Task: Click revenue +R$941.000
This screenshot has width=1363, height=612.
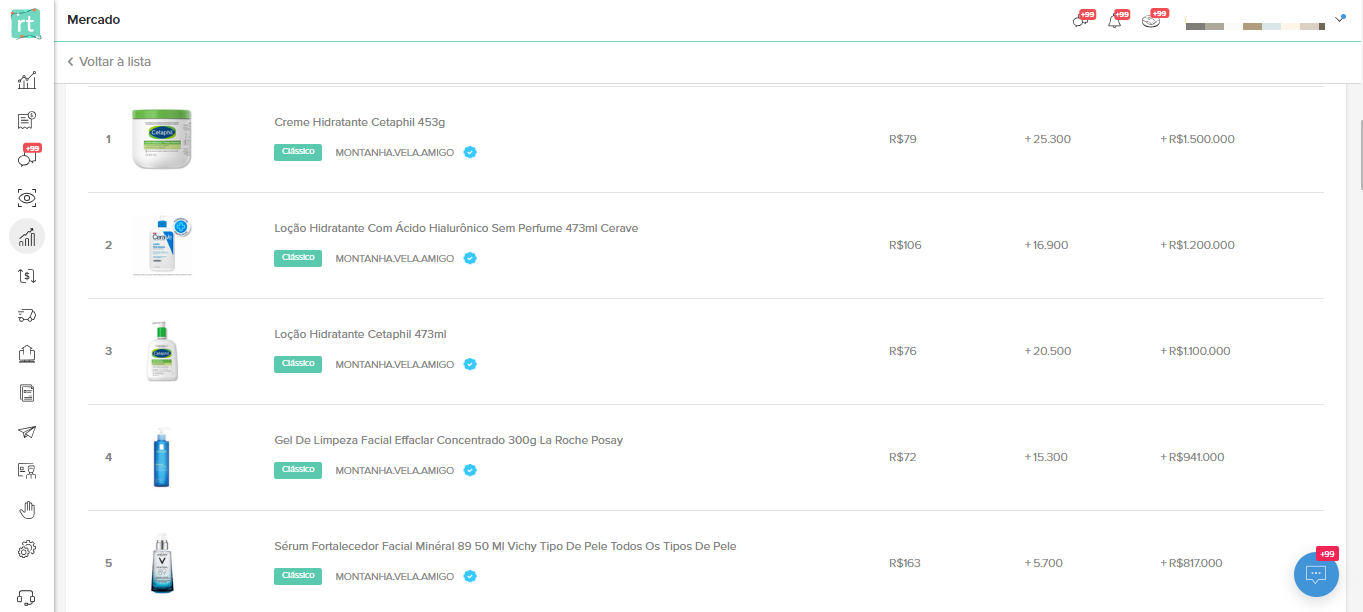Action: [1192, 457]
